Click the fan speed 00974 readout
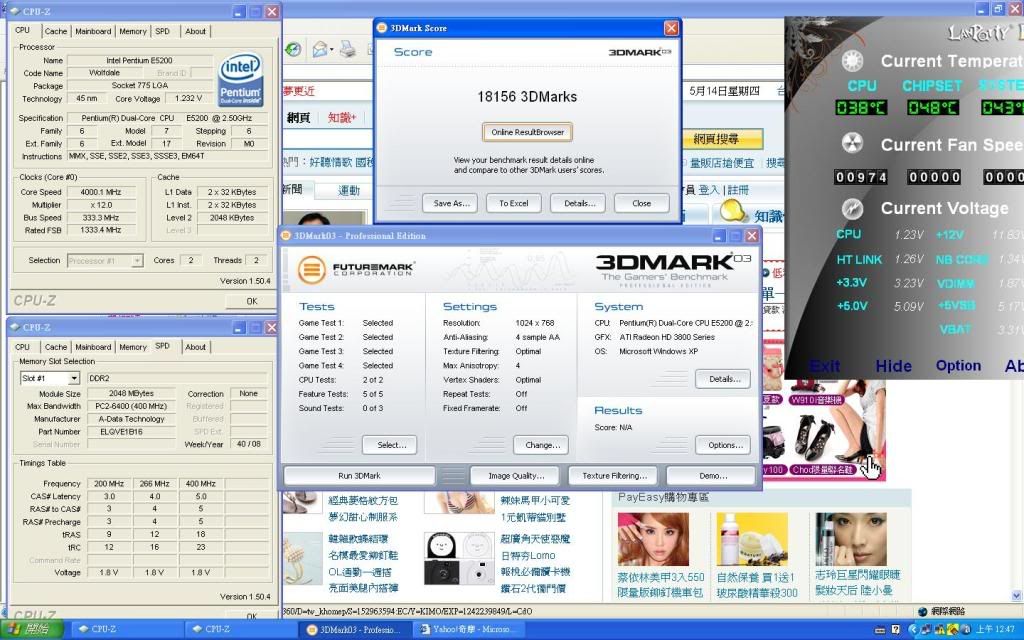Screen dimensions: 1024x640 pos(861,177)
